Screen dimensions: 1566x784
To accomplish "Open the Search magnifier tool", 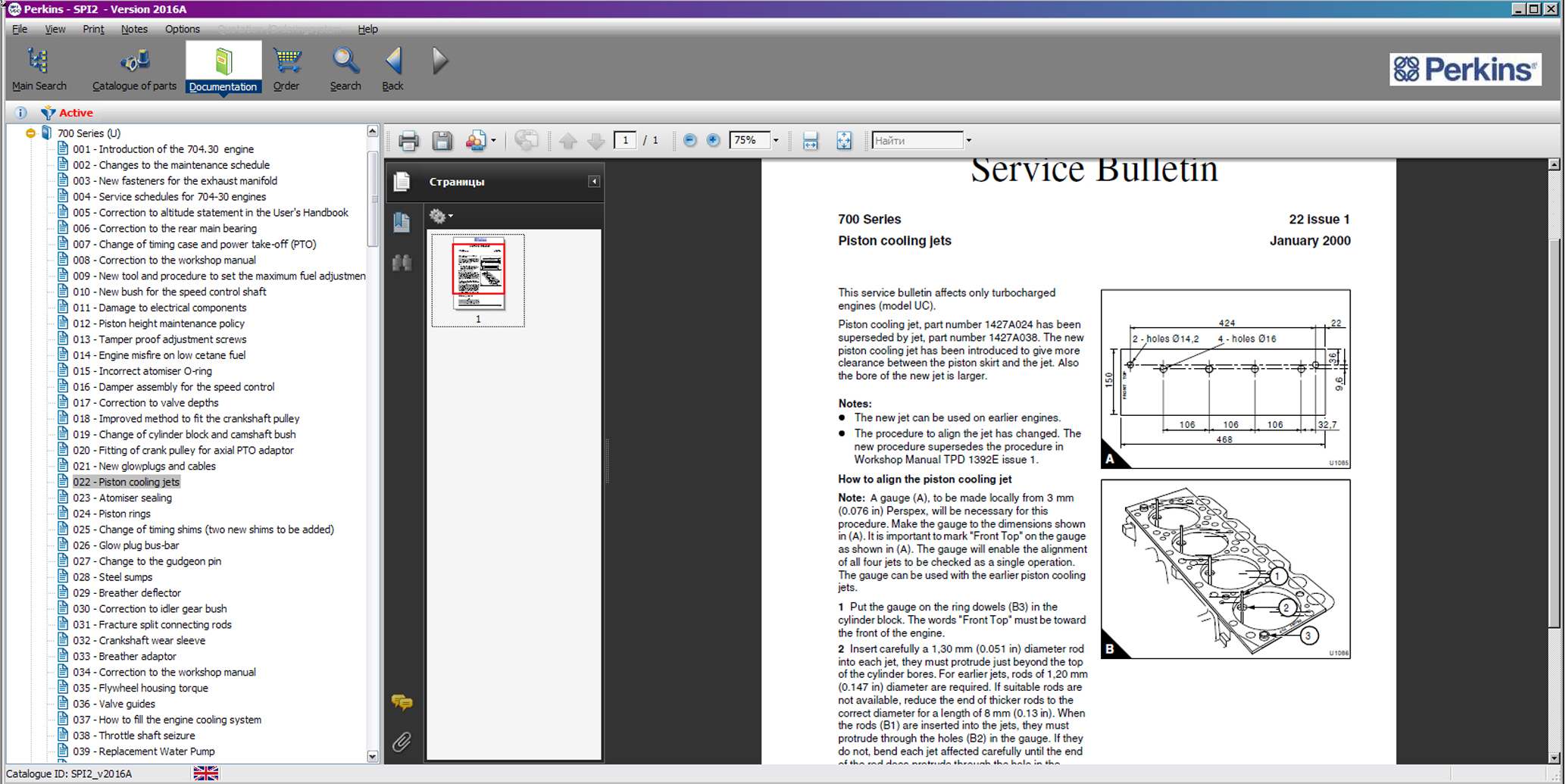I will pos(345,70).
